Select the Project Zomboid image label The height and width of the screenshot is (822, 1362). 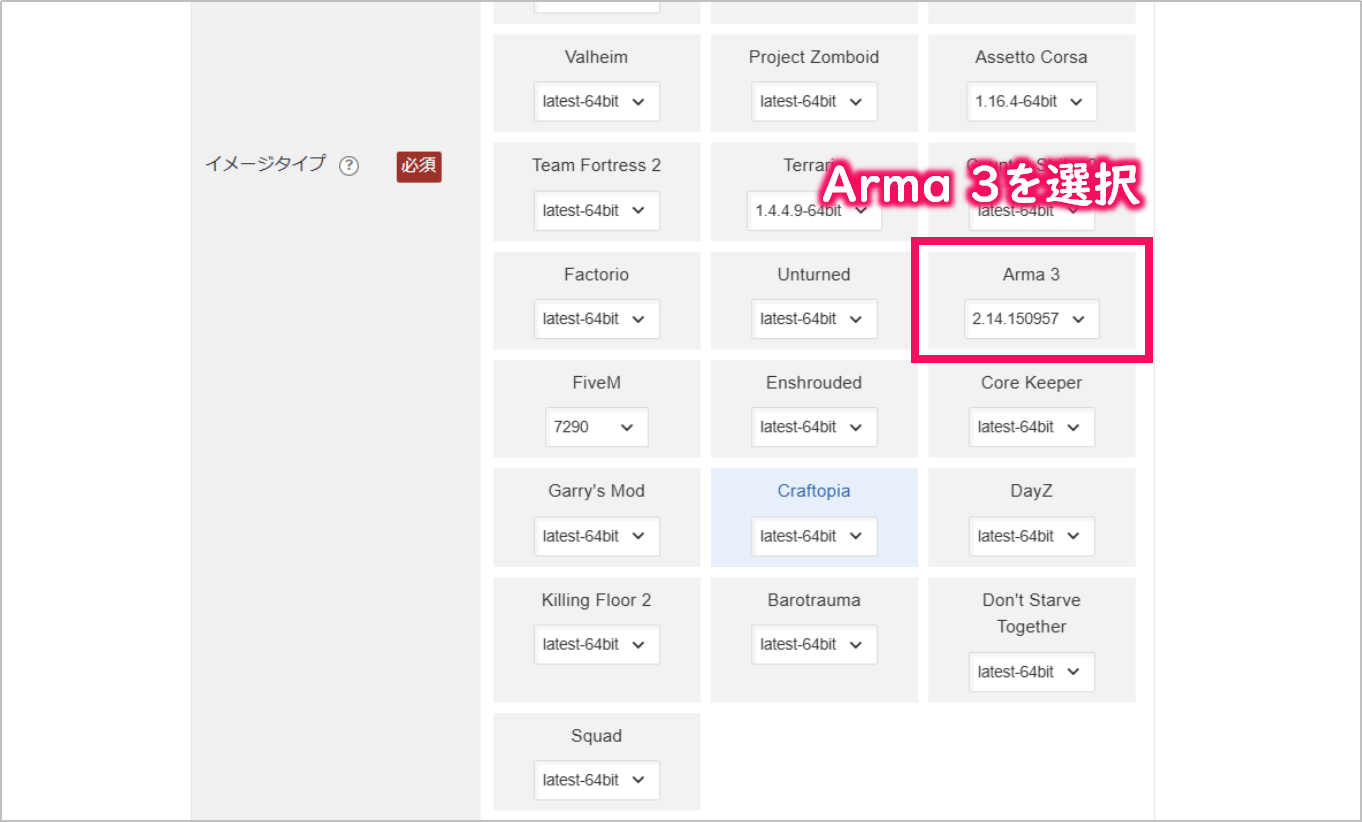point(814,57)
